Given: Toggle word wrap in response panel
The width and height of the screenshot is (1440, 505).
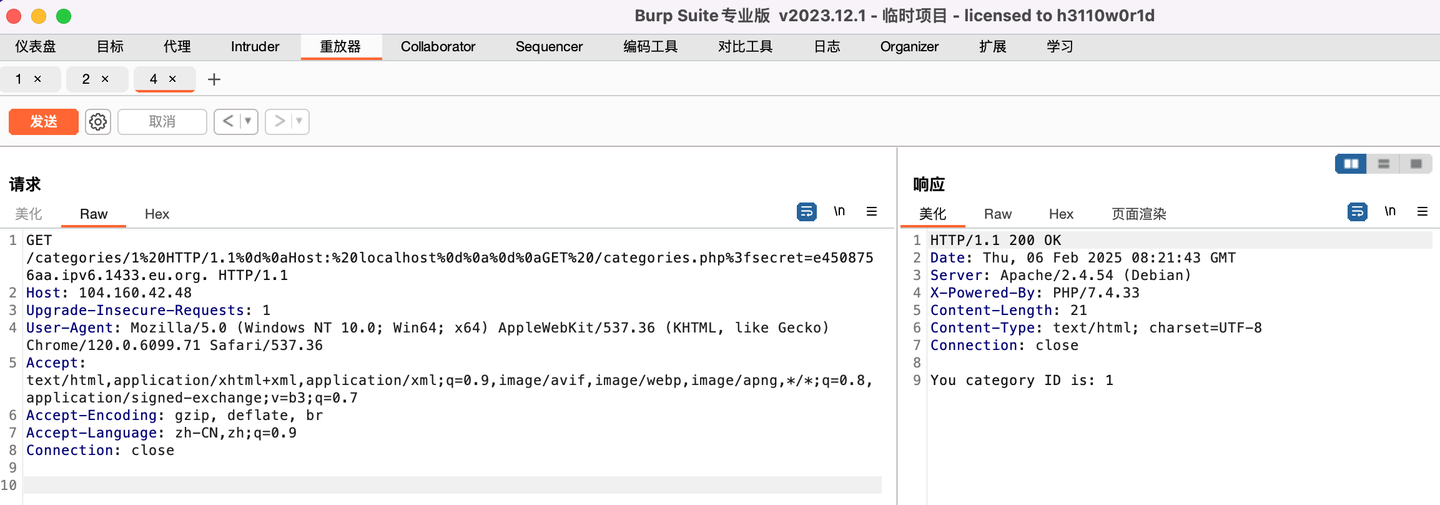Looking at the screenshot, I should [x=1357, y=212].
